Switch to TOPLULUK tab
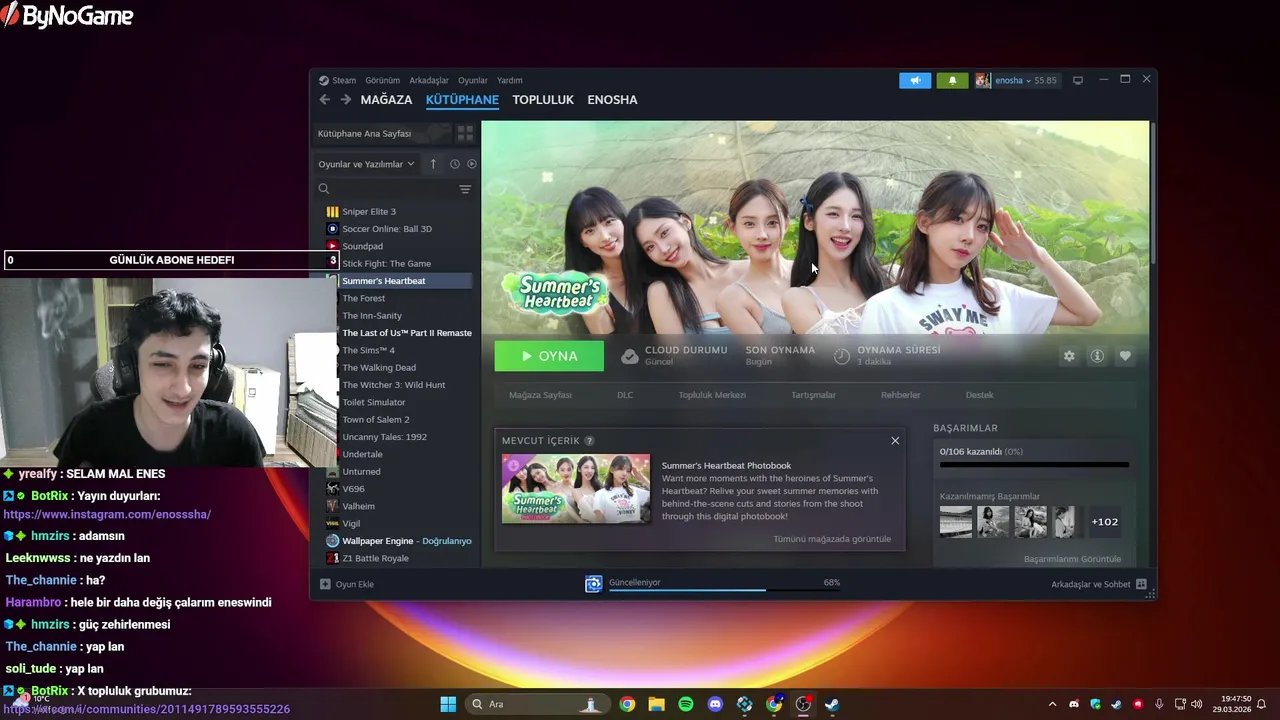1280x720 pixels. coord(543,100)
